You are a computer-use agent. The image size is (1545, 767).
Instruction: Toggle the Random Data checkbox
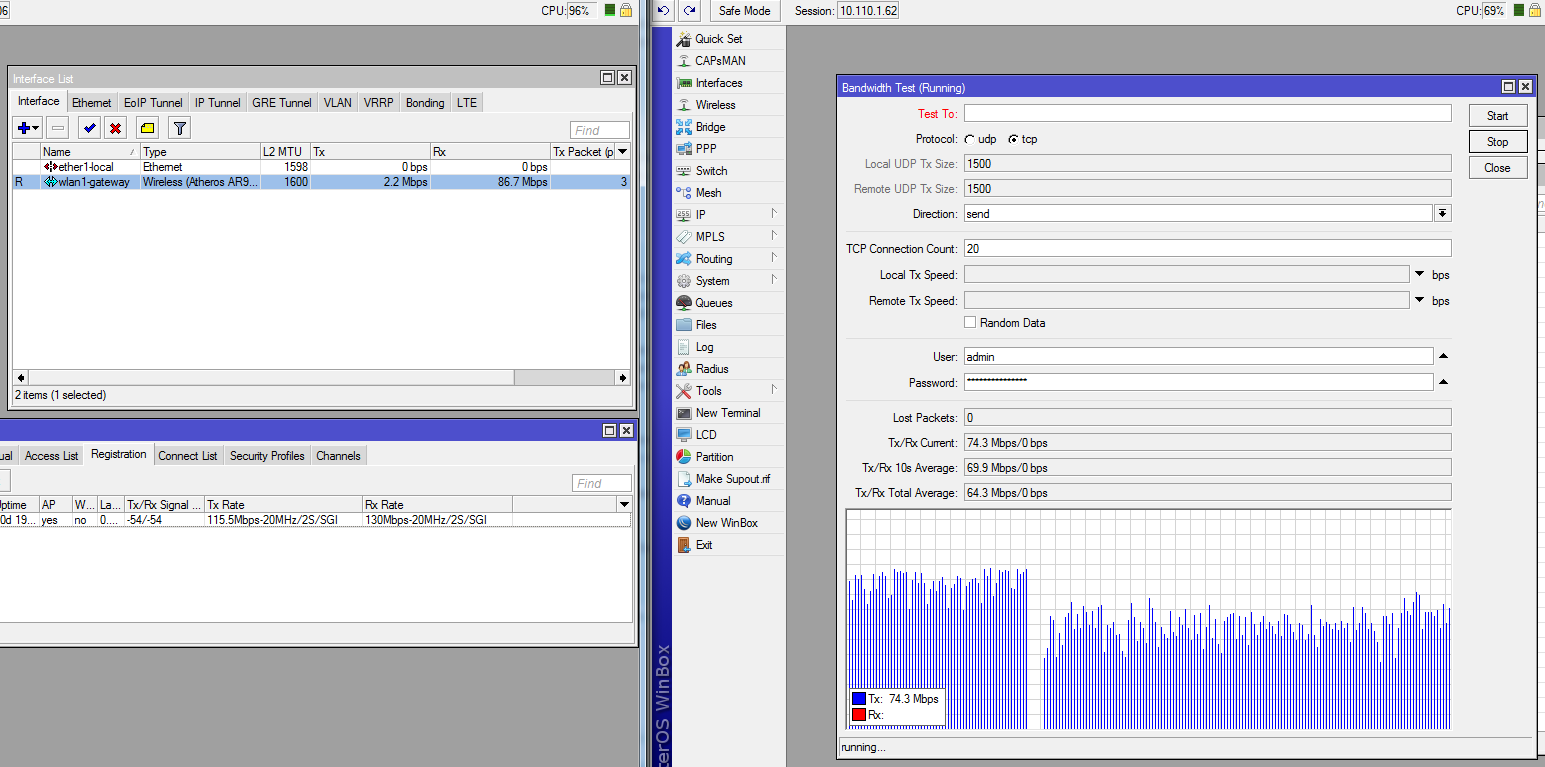(970, 323)
